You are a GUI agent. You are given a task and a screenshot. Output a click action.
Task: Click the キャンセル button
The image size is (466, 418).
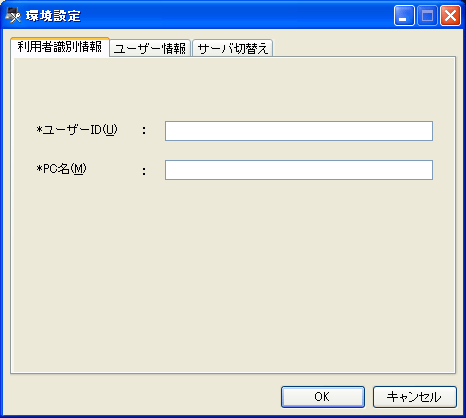click(x=415, y=397)
